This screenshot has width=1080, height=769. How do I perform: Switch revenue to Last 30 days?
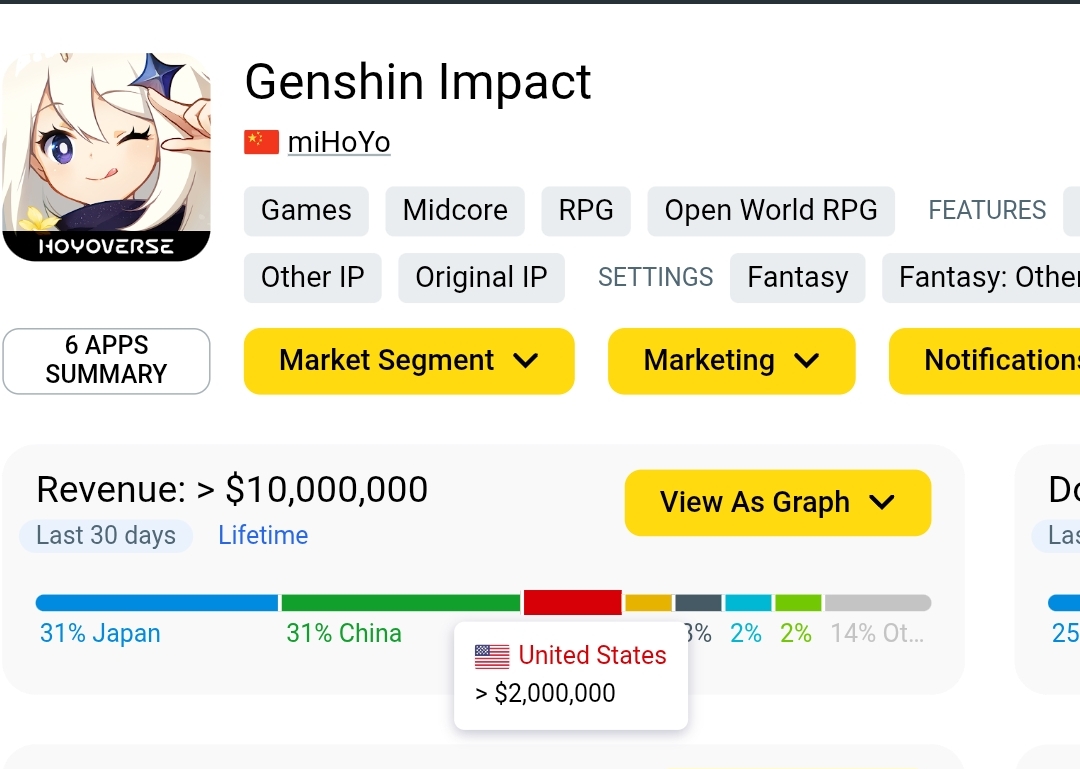[x=106, y=536]
